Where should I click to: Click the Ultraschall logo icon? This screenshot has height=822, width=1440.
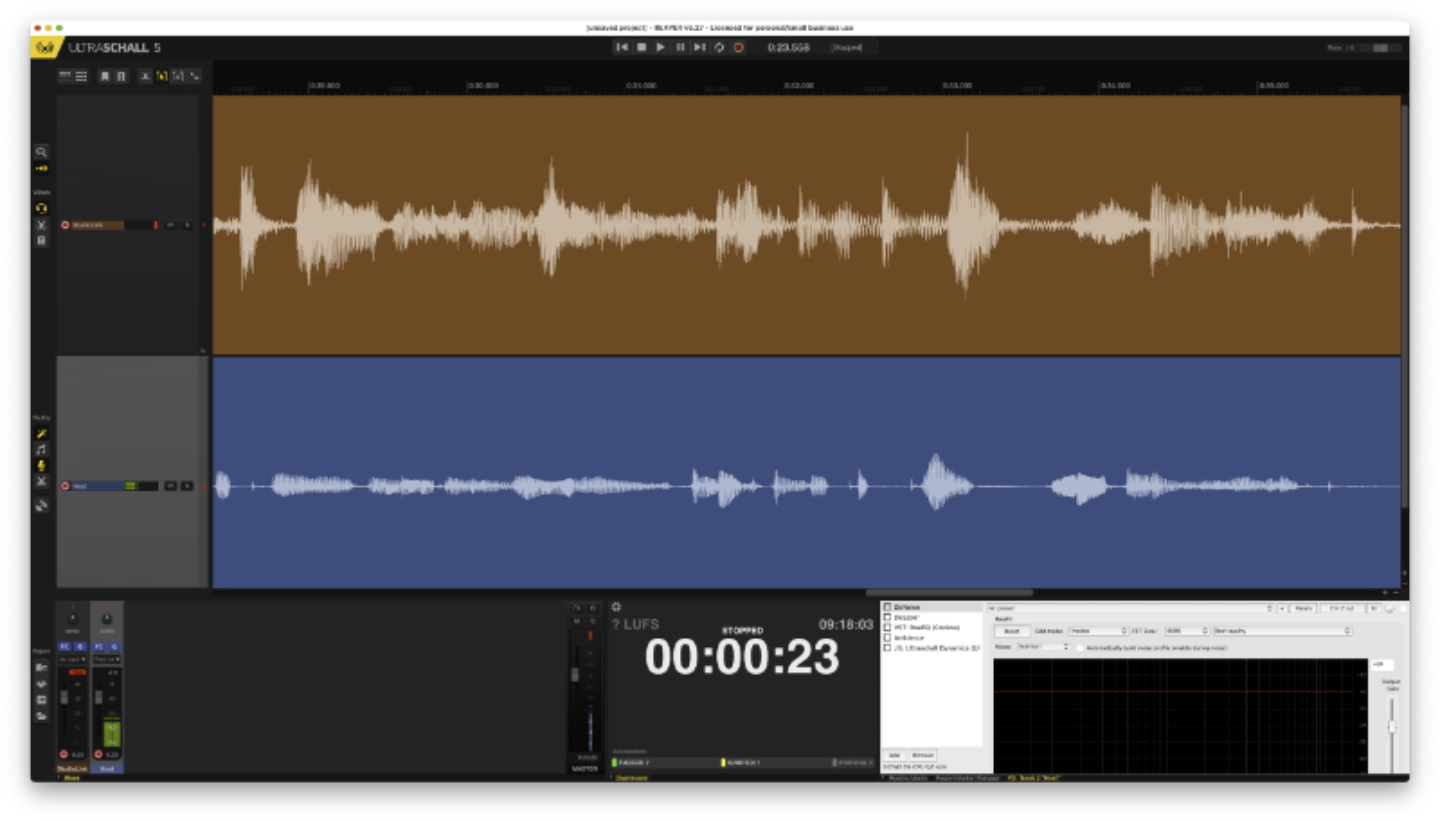(x=46, y=47)
